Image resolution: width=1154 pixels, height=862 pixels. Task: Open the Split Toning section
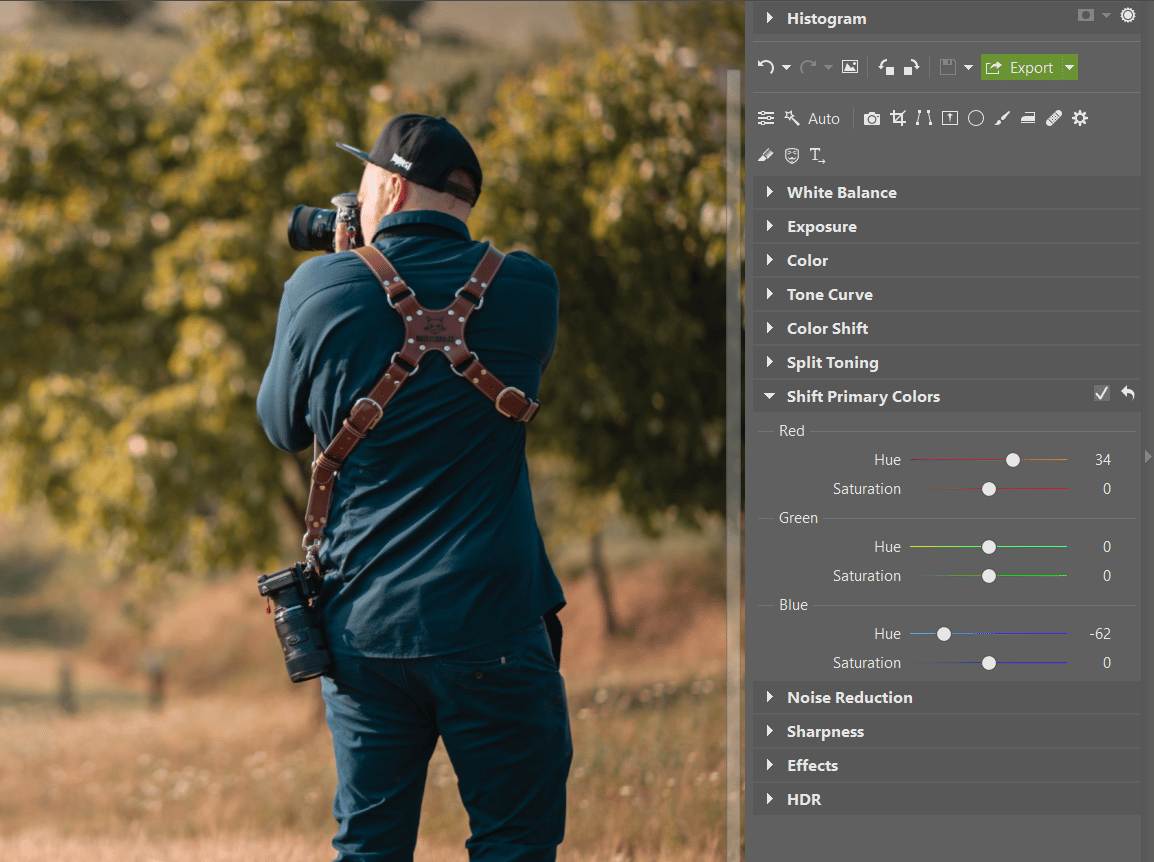click(x=832, y=362)
